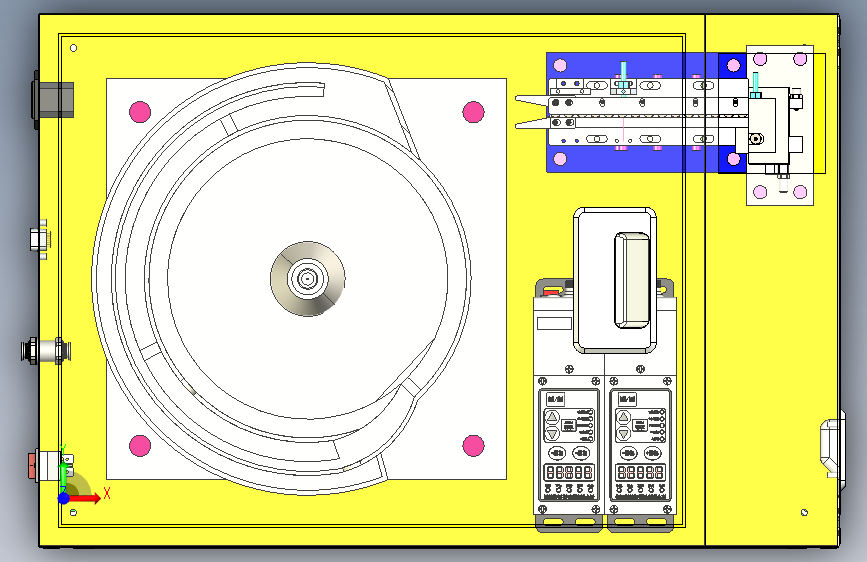The height and width of the screenshot is (562, 867).
Task: Select the gray mounting foot under the left controller
Action: (x=569, y=523)
